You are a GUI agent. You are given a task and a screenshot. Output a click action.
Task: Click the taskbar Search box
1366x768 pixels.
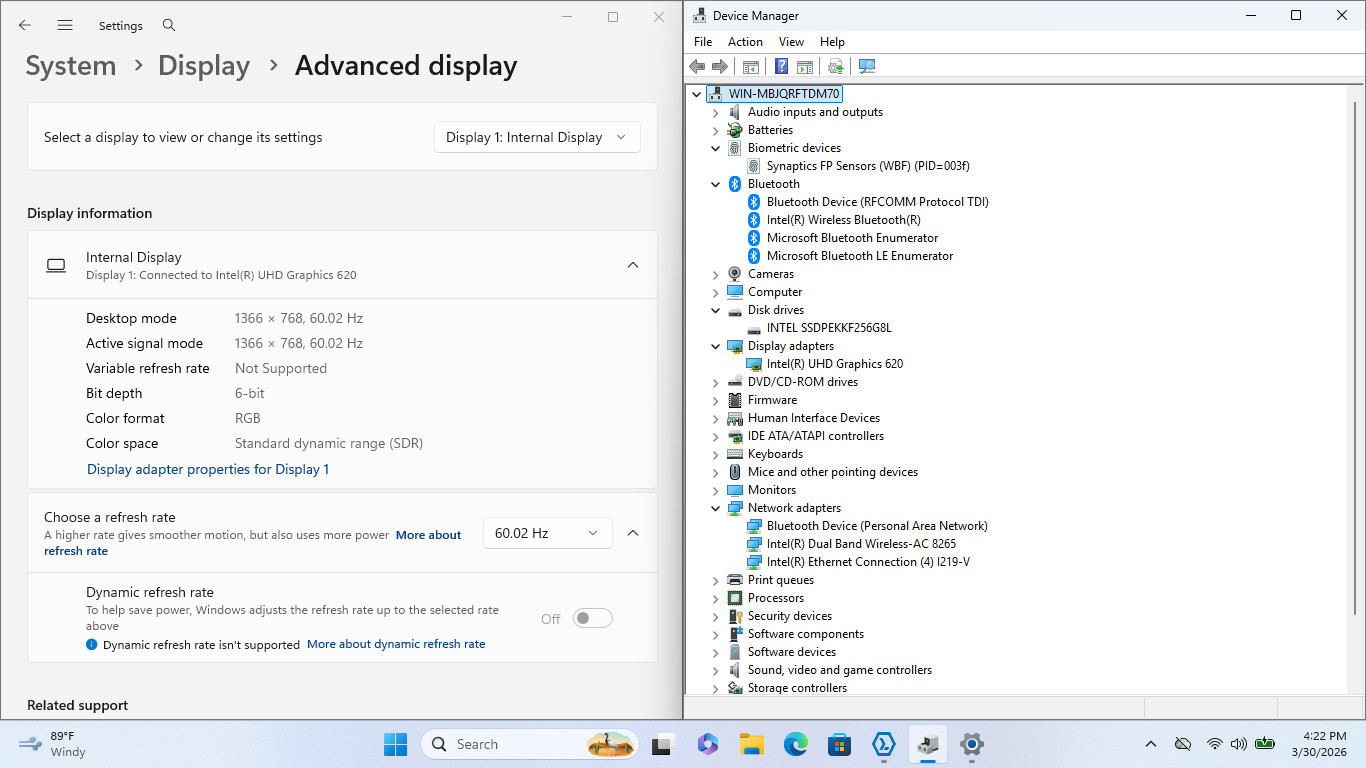(532, 744)
